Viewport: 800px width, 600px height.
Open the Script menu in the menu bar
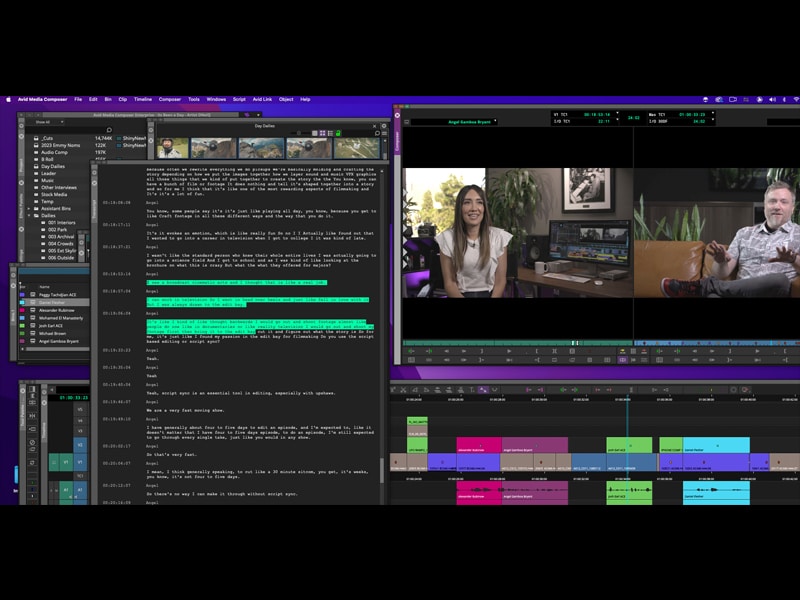[239, 99]
